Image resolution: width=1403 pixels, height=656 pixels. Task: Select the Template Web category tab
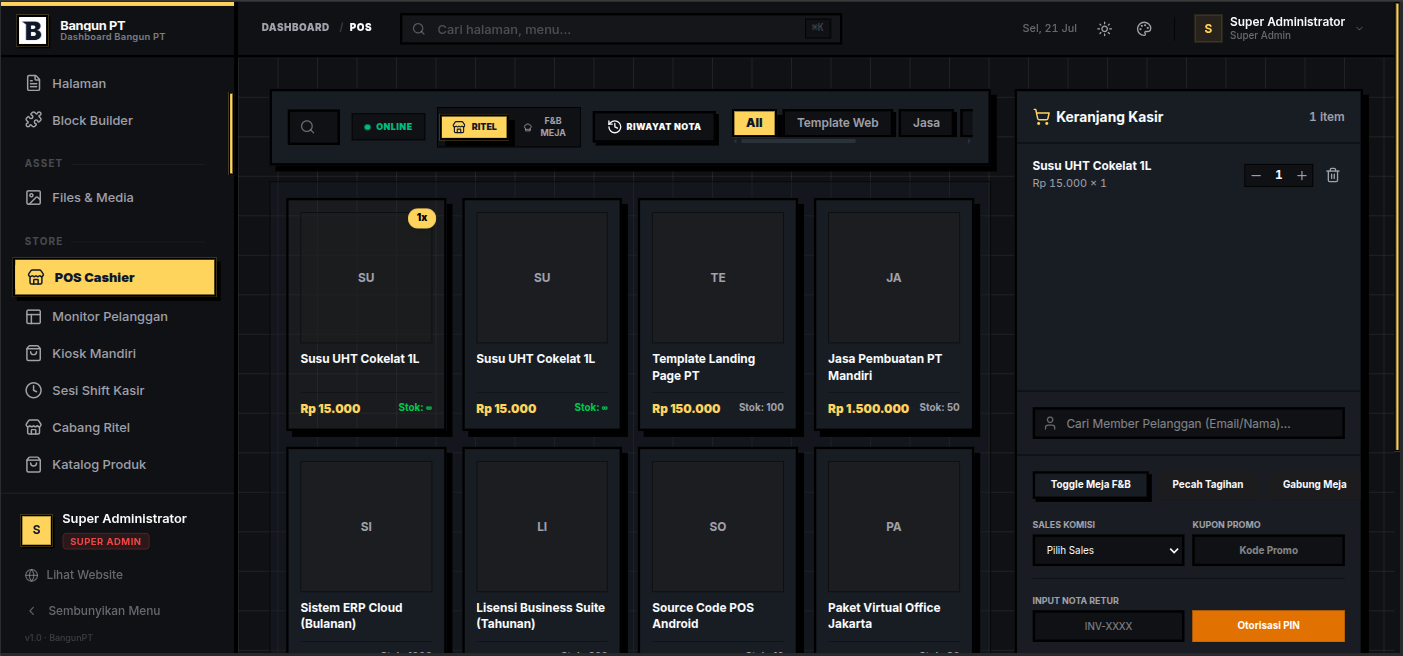[838, 123]
